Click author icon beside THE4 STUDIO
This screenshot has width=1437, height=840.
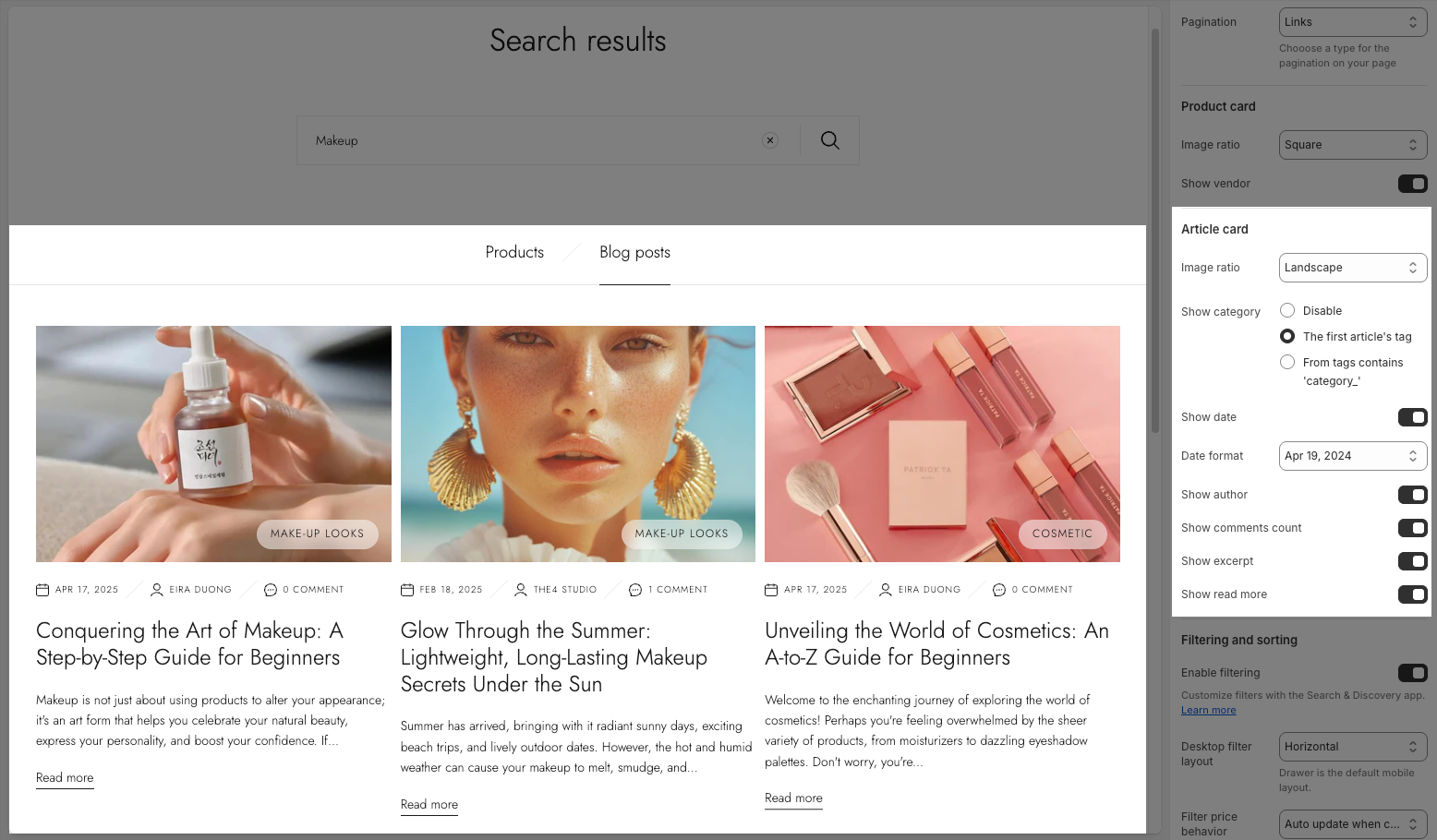pos(521,590)
